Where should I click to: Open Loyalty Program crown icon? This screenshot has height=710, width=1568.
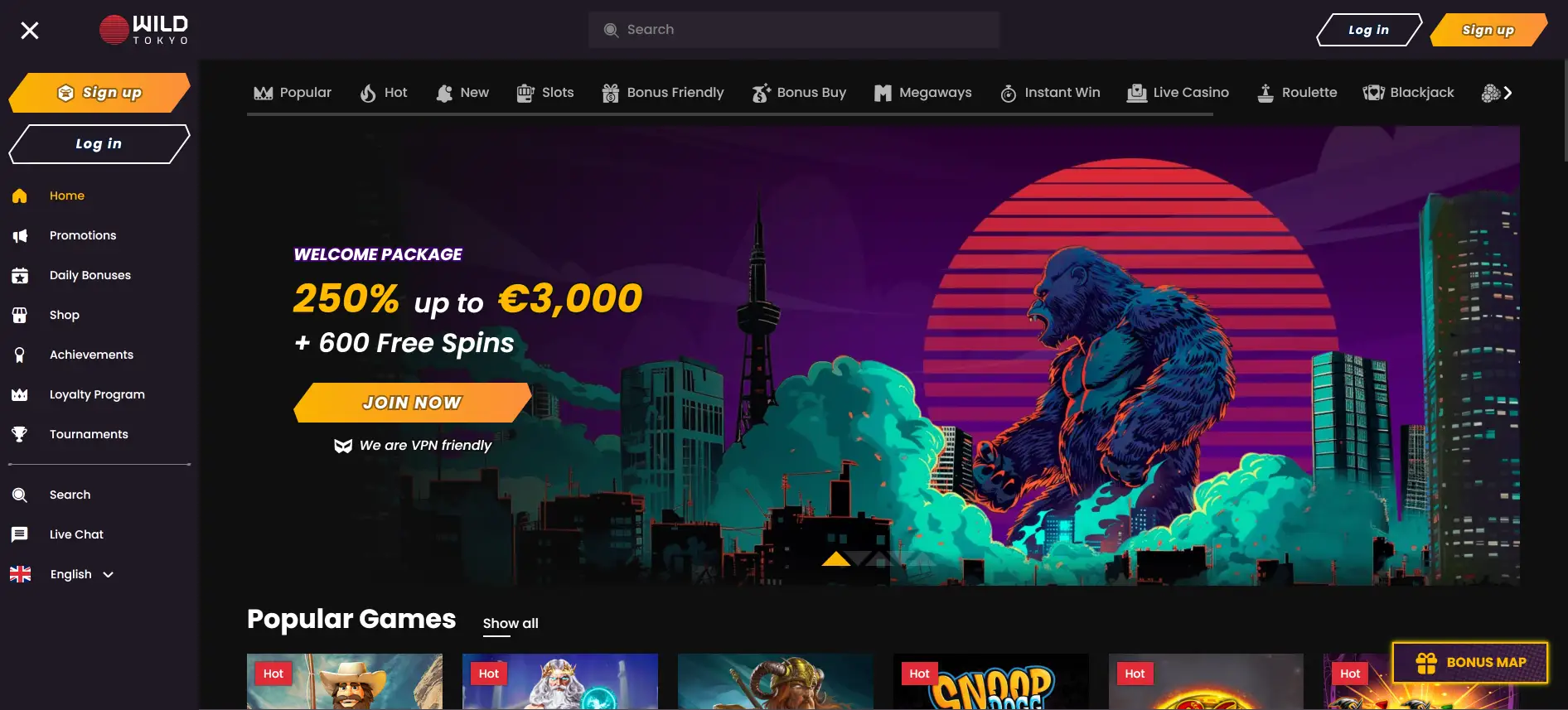[20, 395]
